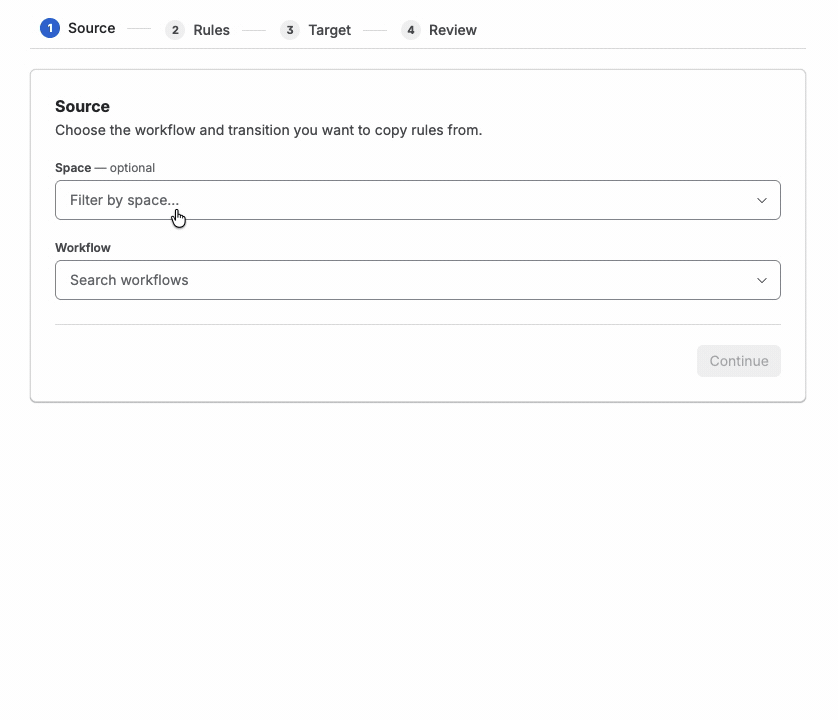Expand the Filter by space chevron arrow
838x720 pixels.
click(x=762, y=200)
